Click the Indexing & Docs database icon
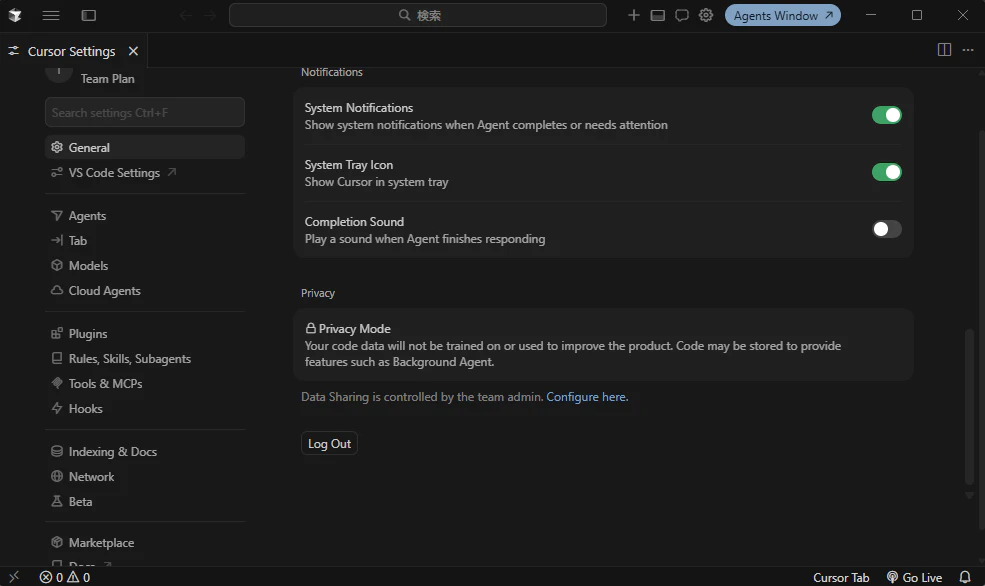This screenshot has height=586, width=985. (x=57, y=451)
